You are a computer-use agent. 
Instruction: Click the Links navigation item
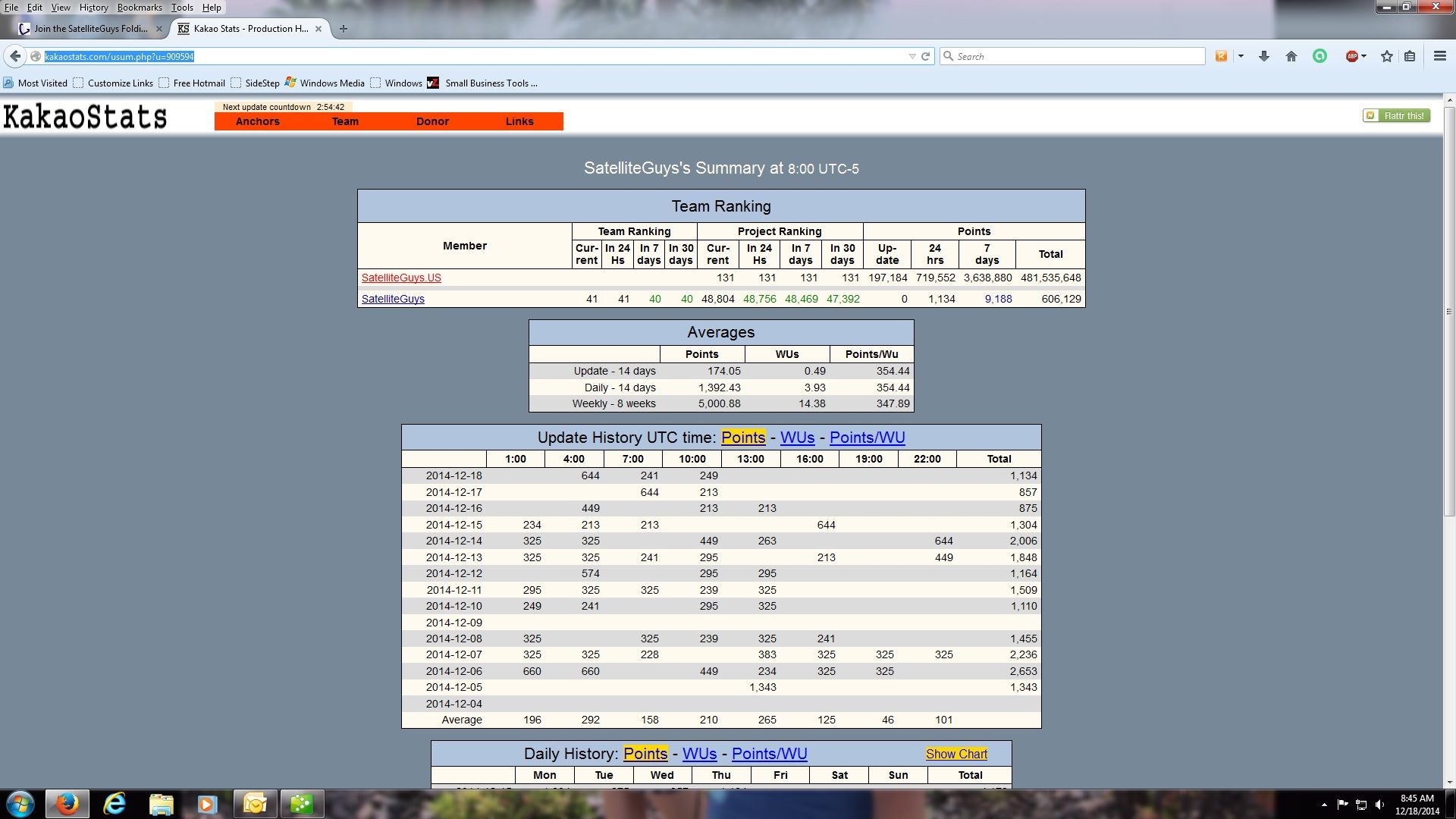(x=519, y=121)
